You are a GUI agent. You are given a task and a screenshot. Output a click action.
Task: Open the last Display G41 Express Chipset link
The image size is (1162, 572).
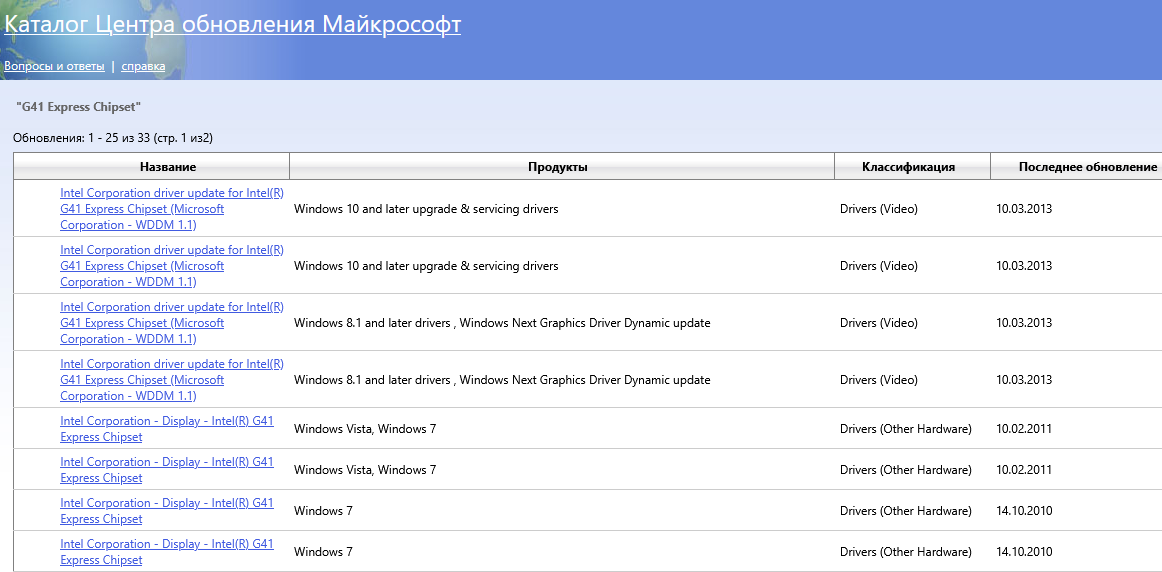coord(166,544)
